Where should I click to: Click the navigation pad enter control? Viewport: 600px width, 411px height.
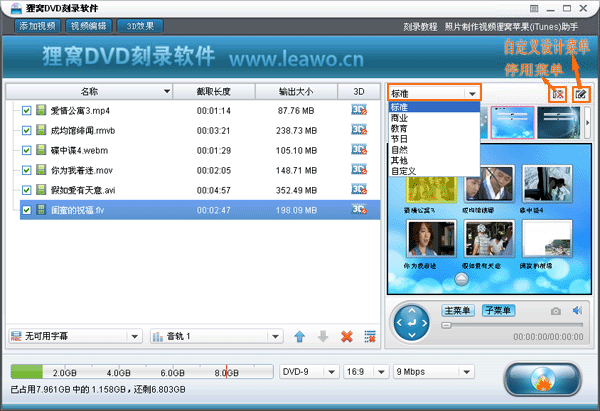point(412,323)
